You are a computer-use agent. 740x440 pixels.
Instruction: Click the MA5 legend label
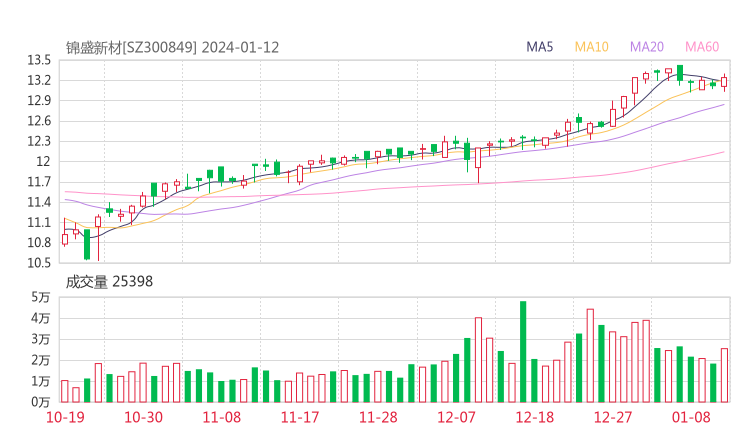tap(539, 47)
